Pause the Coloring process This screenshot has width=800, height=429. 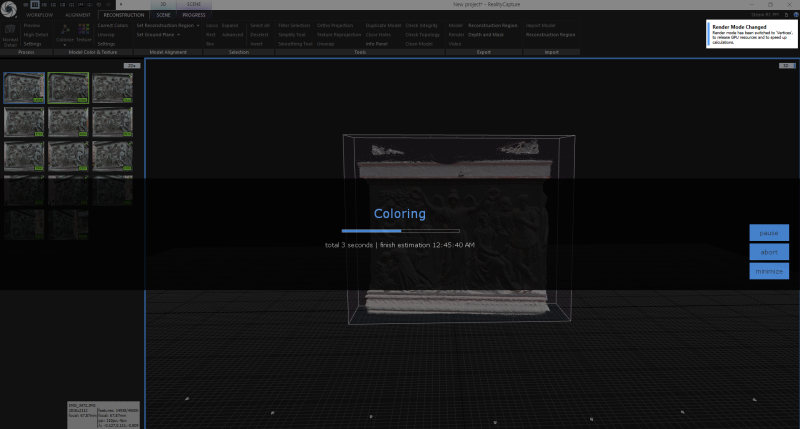(x=769, y=233)
